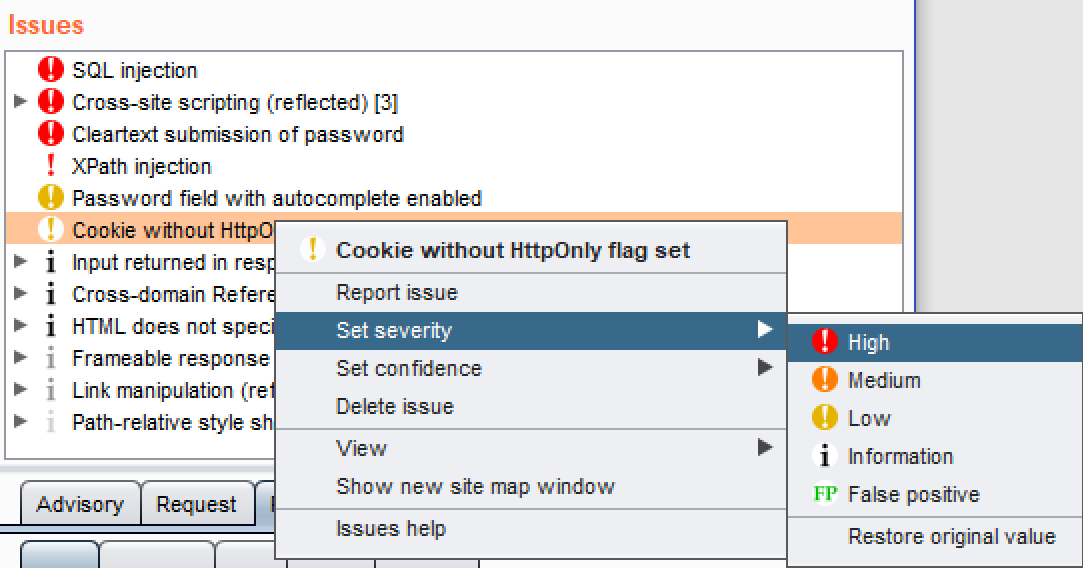Expand the Frameable response tree item
Image resolution: width=1083 pixels, height=568 pixels.
click(x=20, y=358)
